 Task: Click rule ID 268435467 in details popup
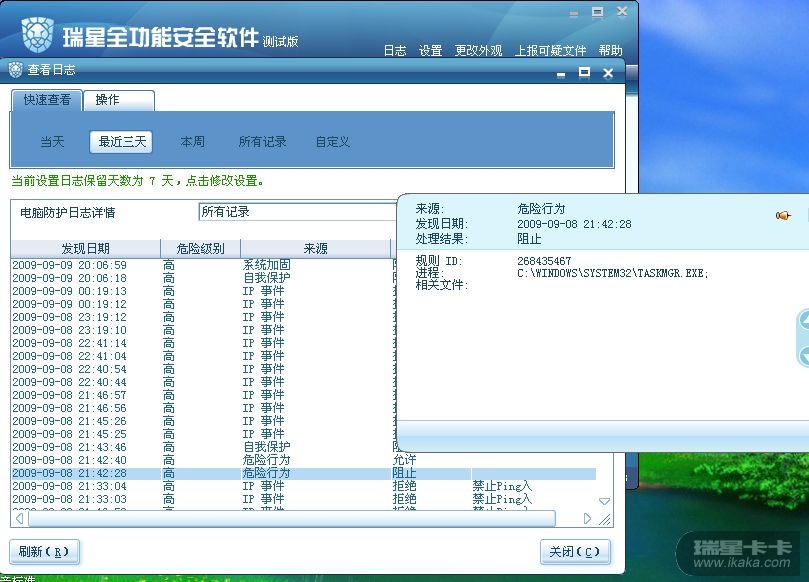544,261
